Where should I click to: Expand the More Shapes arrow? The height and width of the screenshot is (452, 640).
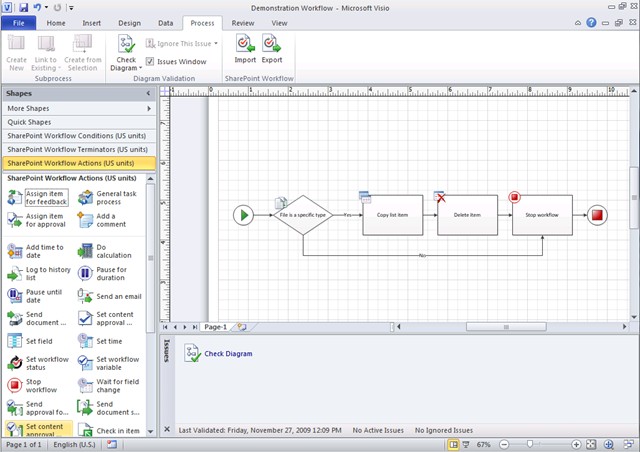[149, 108]
